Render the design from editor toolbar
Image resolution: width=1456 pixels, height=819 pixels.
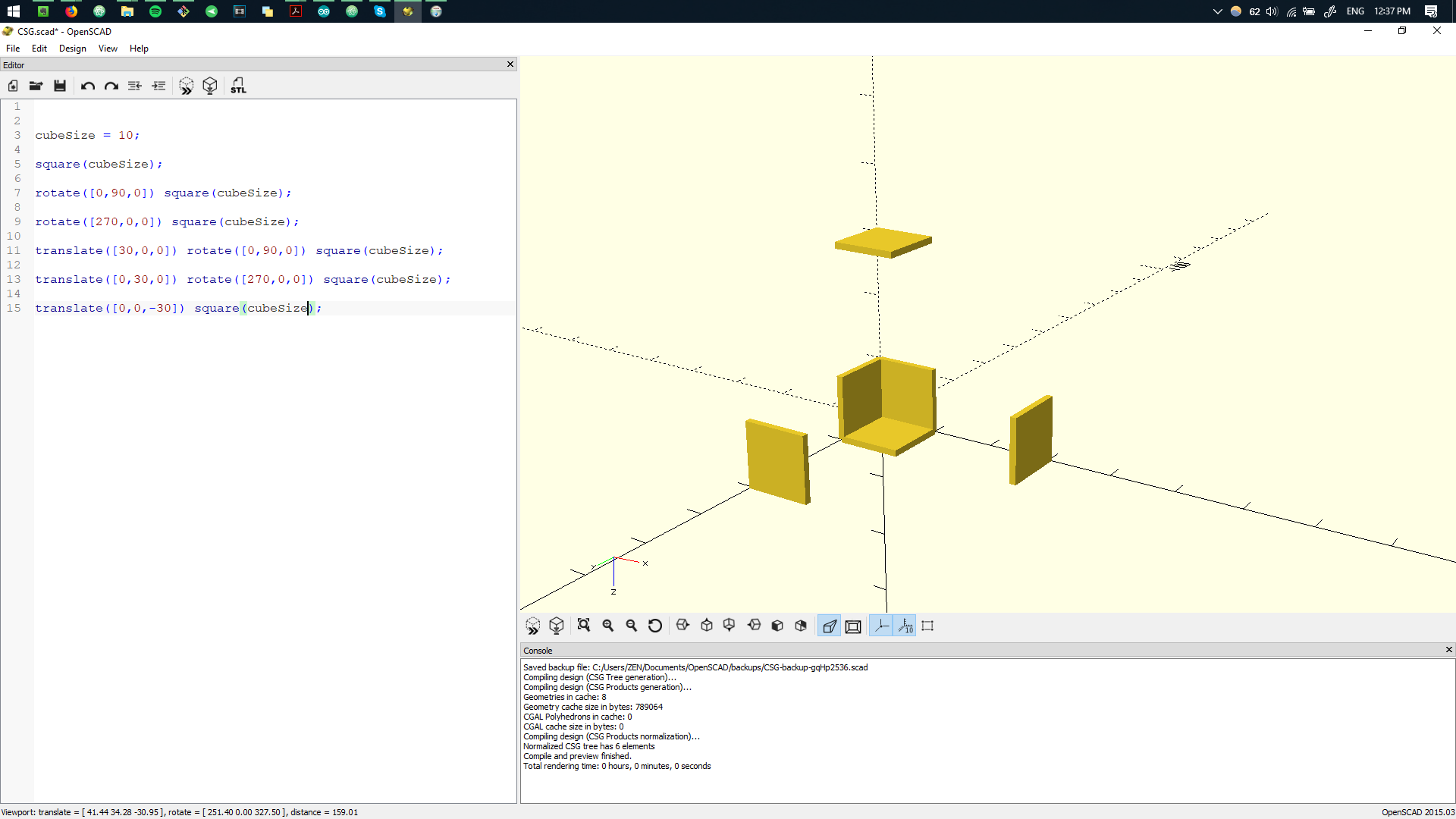click(x=210, y=86)
